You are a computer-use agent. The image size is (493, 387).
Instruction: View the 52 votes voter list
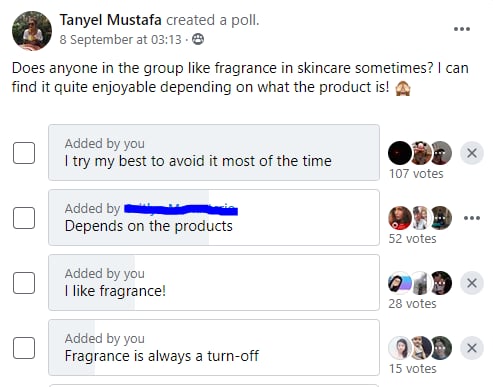(x=412, y=239)
